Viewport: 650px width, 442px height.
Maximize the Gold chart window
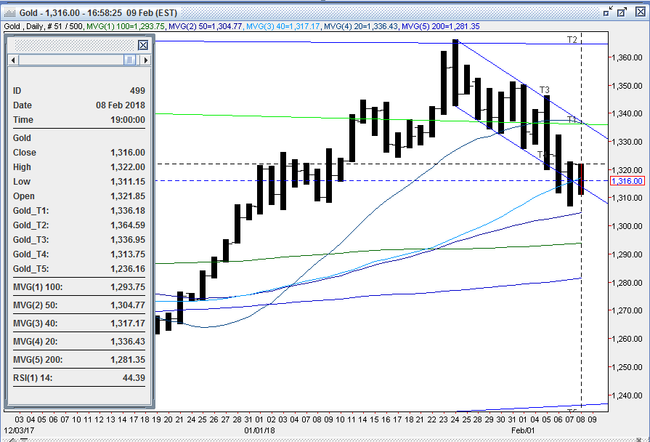coord(622,12)
